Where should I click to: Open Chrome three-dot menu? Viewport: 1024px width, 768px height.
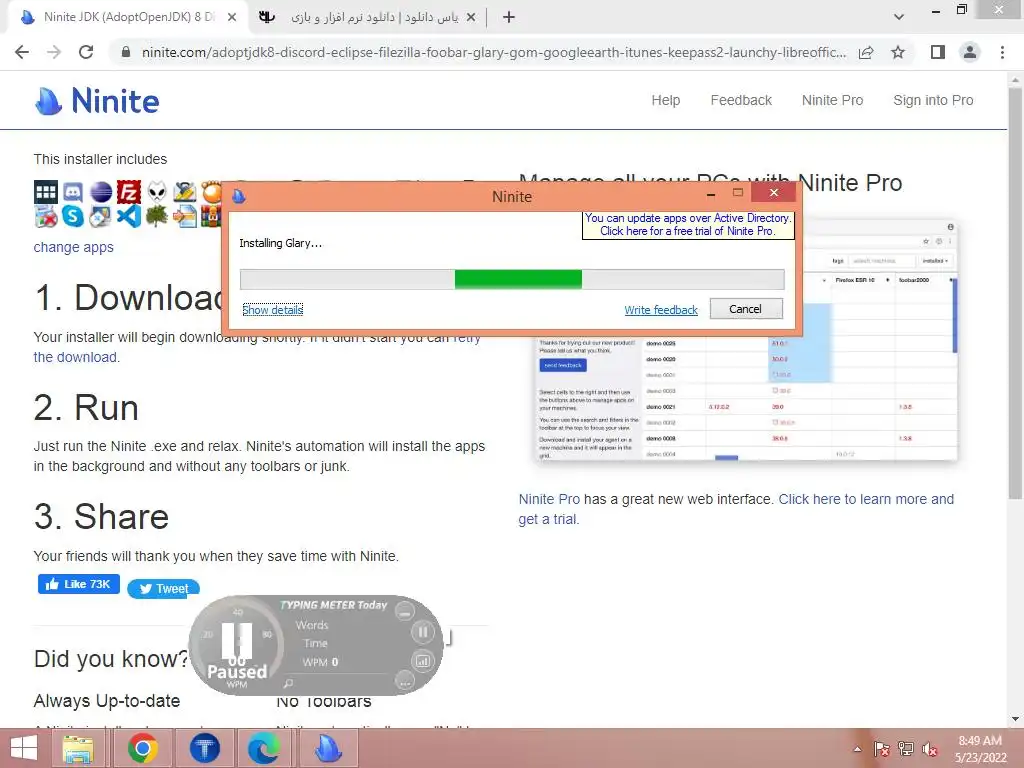1002,52
